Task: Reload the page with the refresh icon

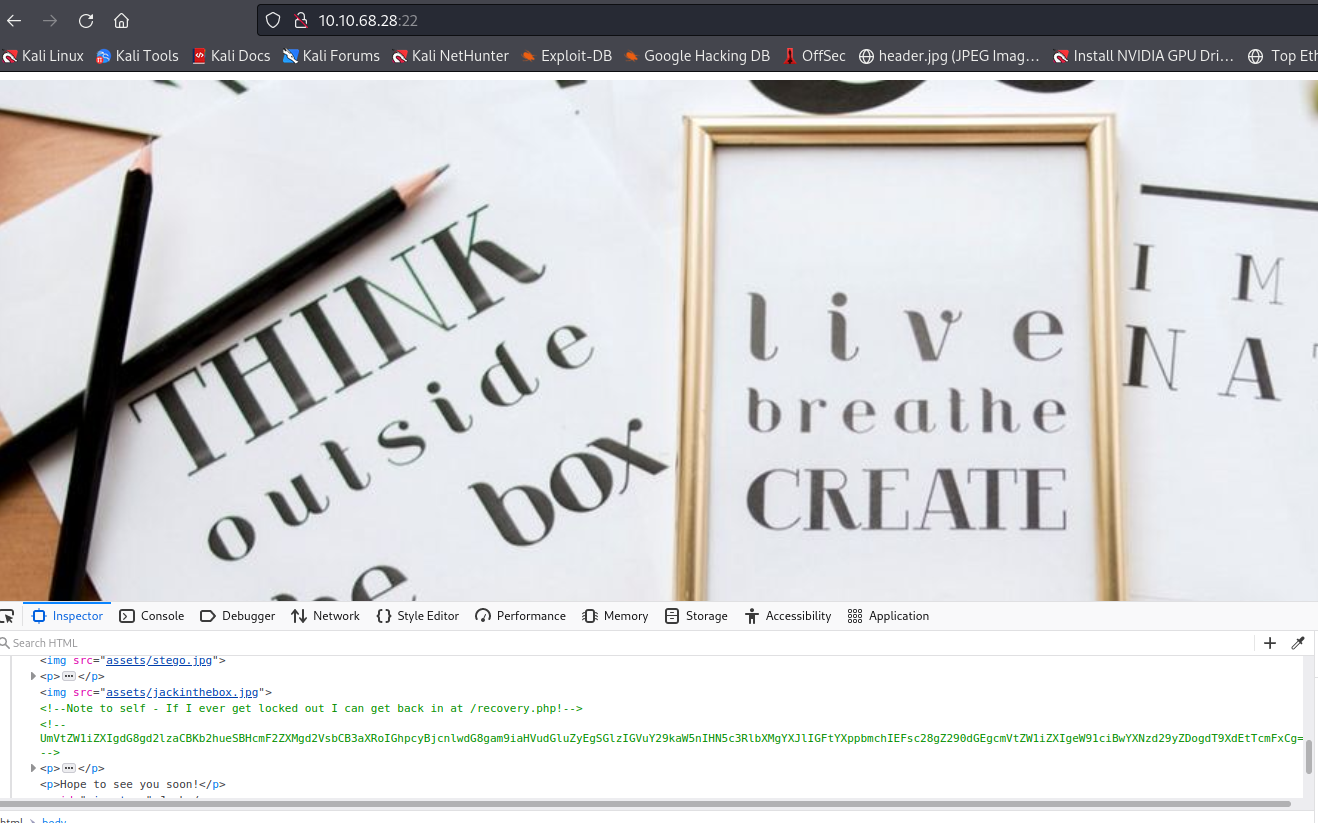Action: point(86,20)
